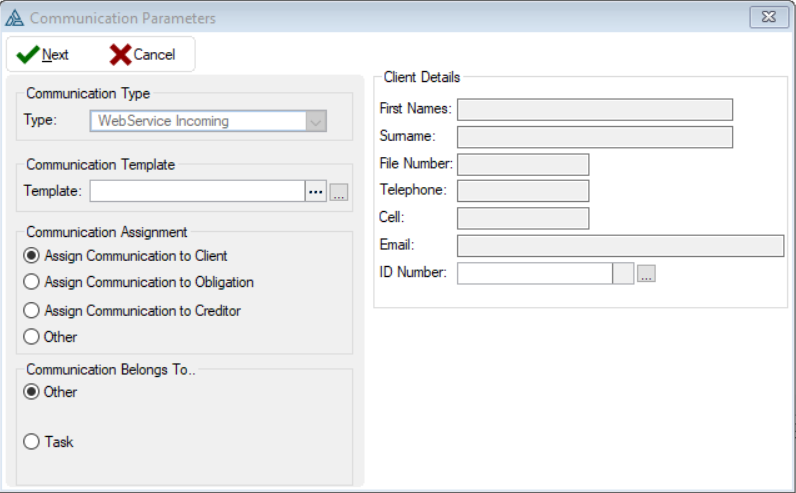Select Assign Communication to Creditor
The image size is (796, 493).
tap(32, 310)
